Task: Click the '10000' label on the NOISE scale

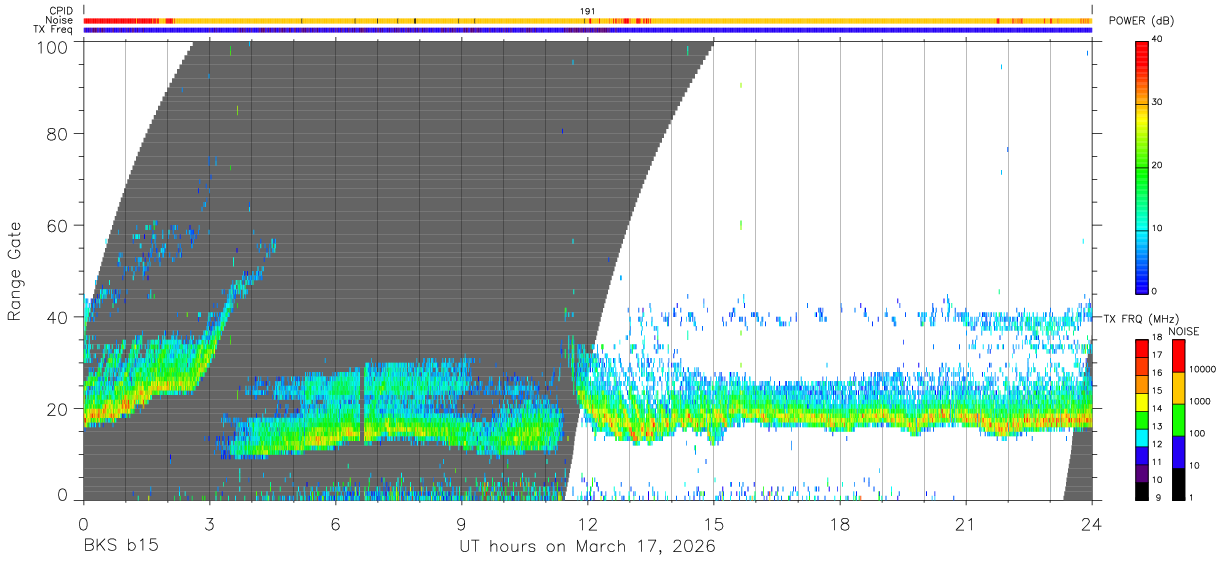Action: point(1204,369)
